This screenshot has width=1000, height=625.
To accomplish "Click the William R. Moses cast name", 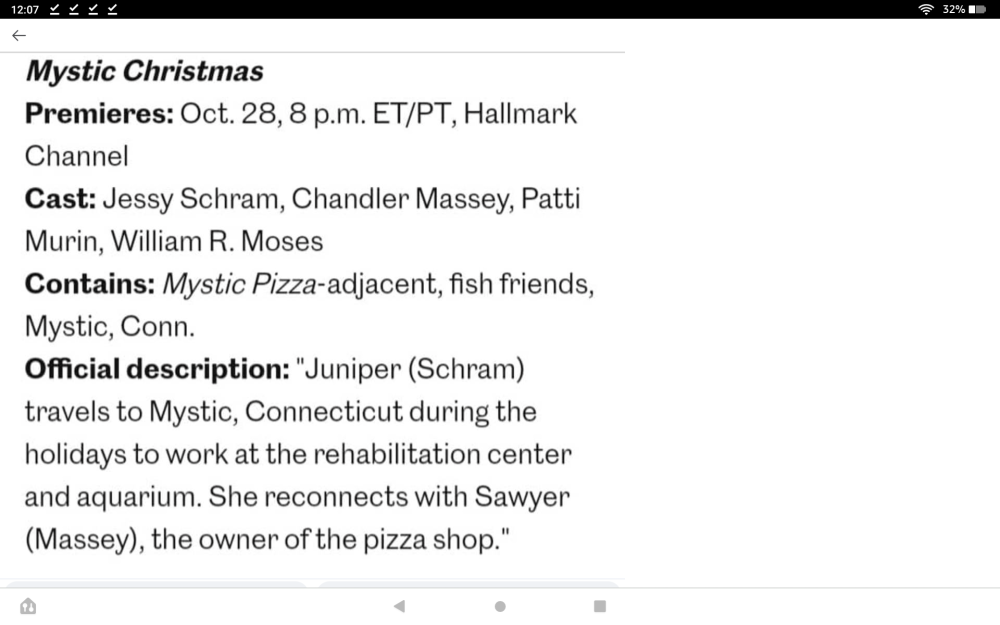I will click(x=217, y=241).
